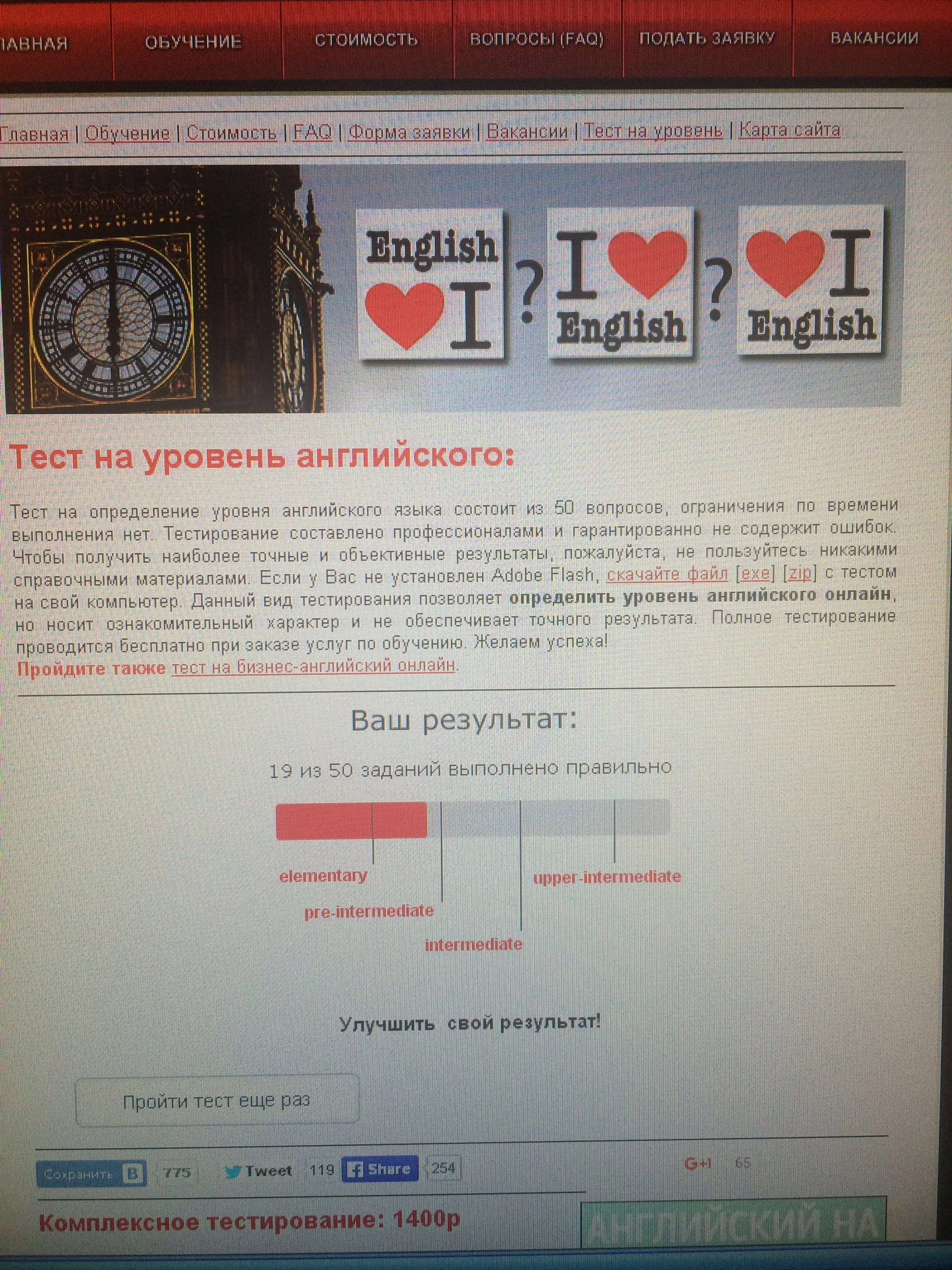Open ВАКАНСИИ in the top navigation
952x1270 pixels.
point(874,39)
